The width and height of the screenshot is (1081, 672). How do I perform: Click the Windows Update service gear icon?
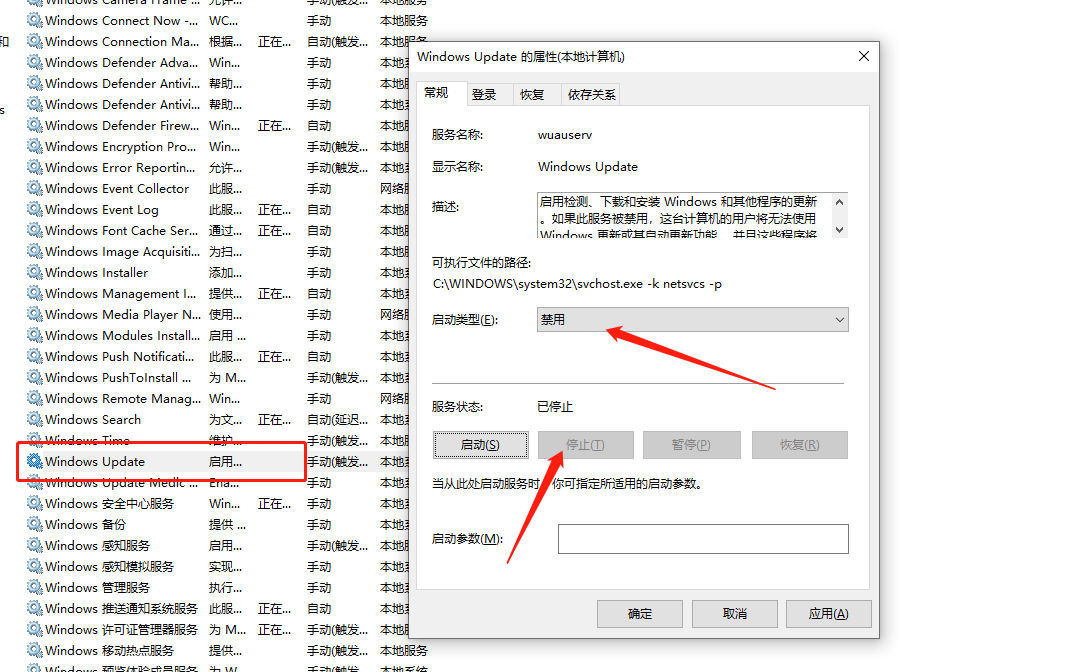(x=33, y=461)
